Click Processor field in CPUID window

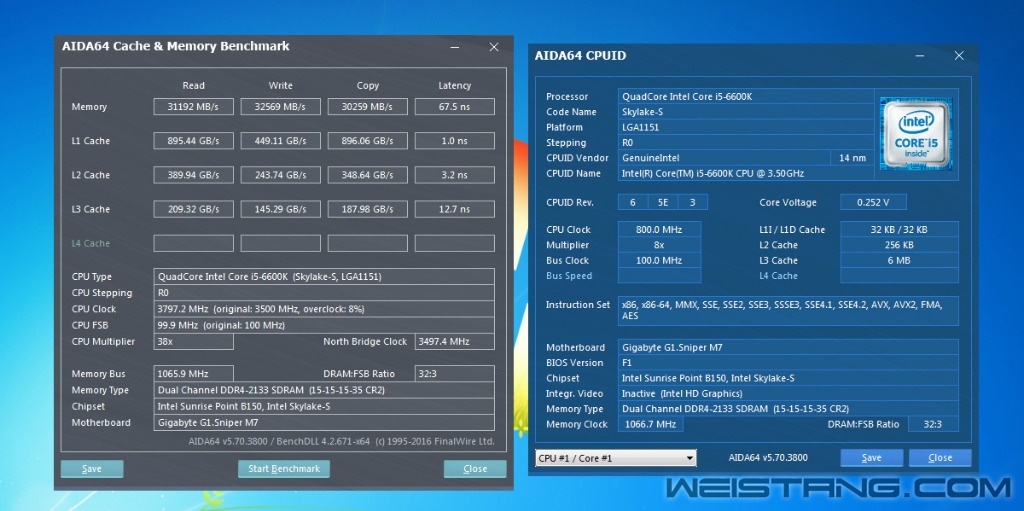[746, 97]
